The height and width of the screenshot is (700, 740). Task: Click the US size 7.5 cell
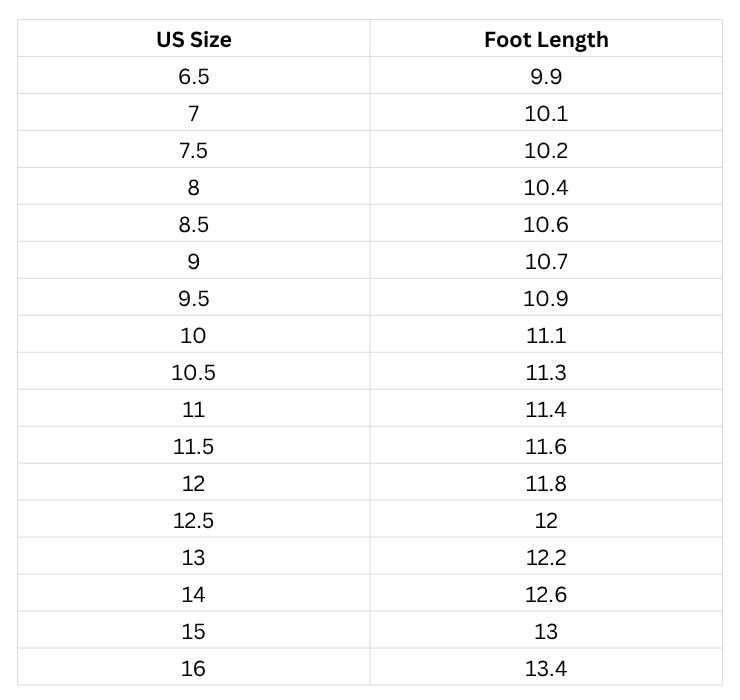pyautogui.click(x=193, y=150)
